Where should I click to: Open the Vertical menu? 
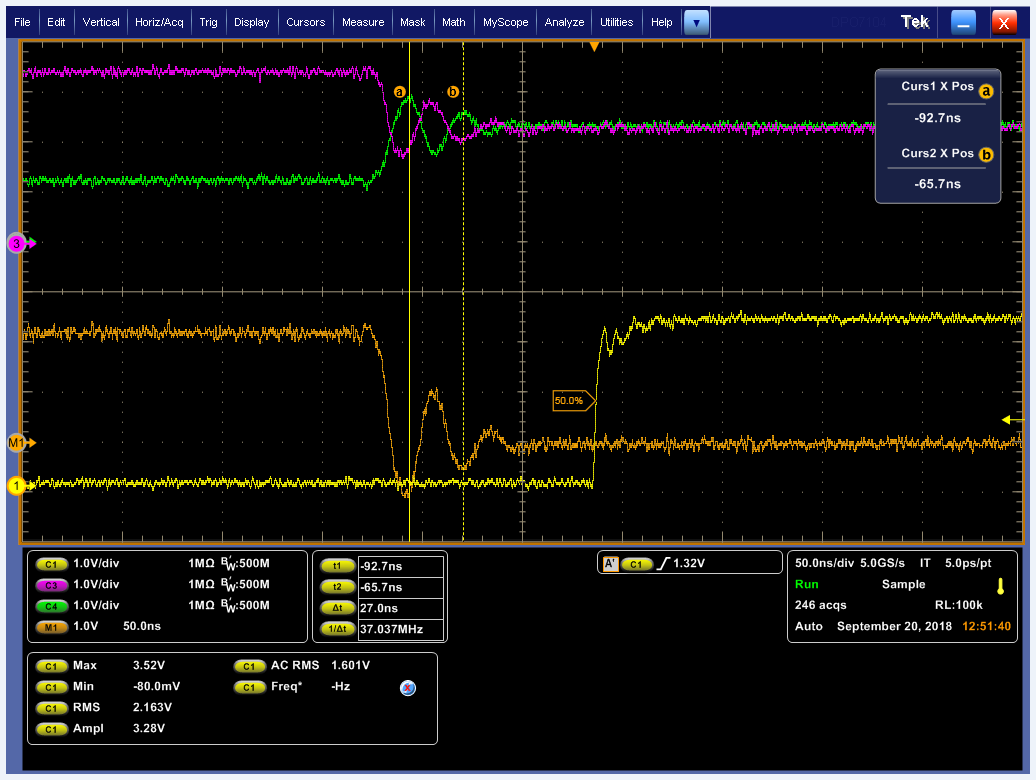[101, 22]
